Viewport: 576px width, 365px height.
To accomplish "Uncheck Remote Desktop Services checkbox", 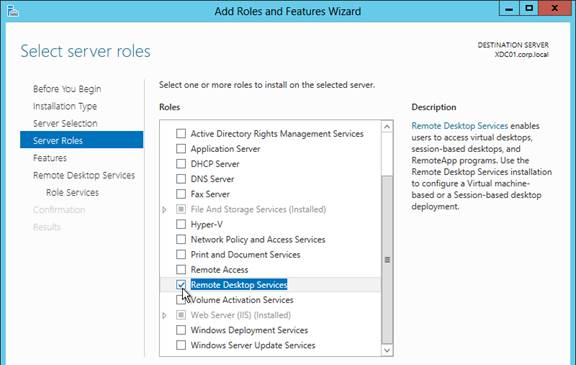I will (181, 285).
